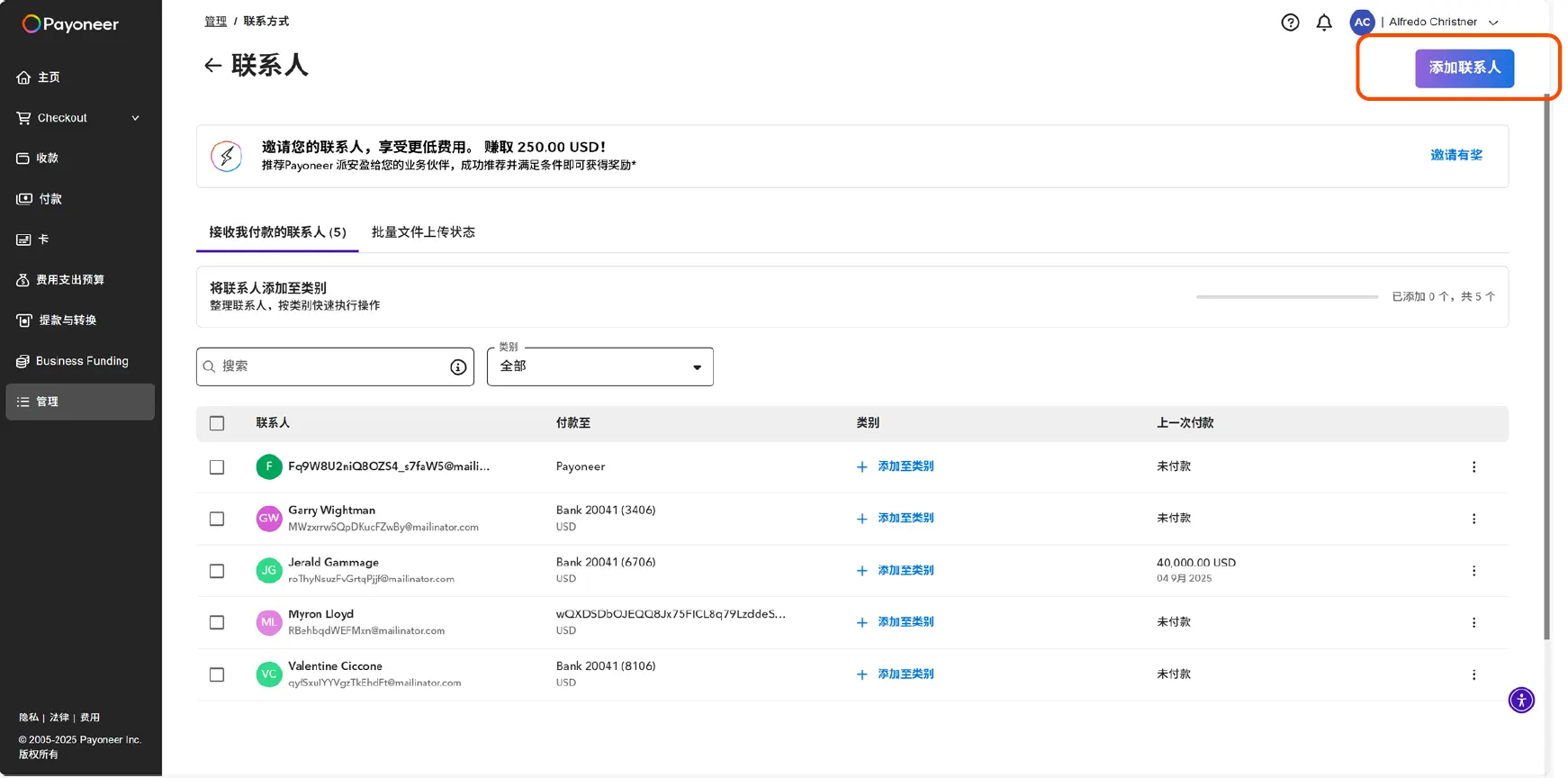Open row menu for Valentine Ciccone

point(1473,675)
